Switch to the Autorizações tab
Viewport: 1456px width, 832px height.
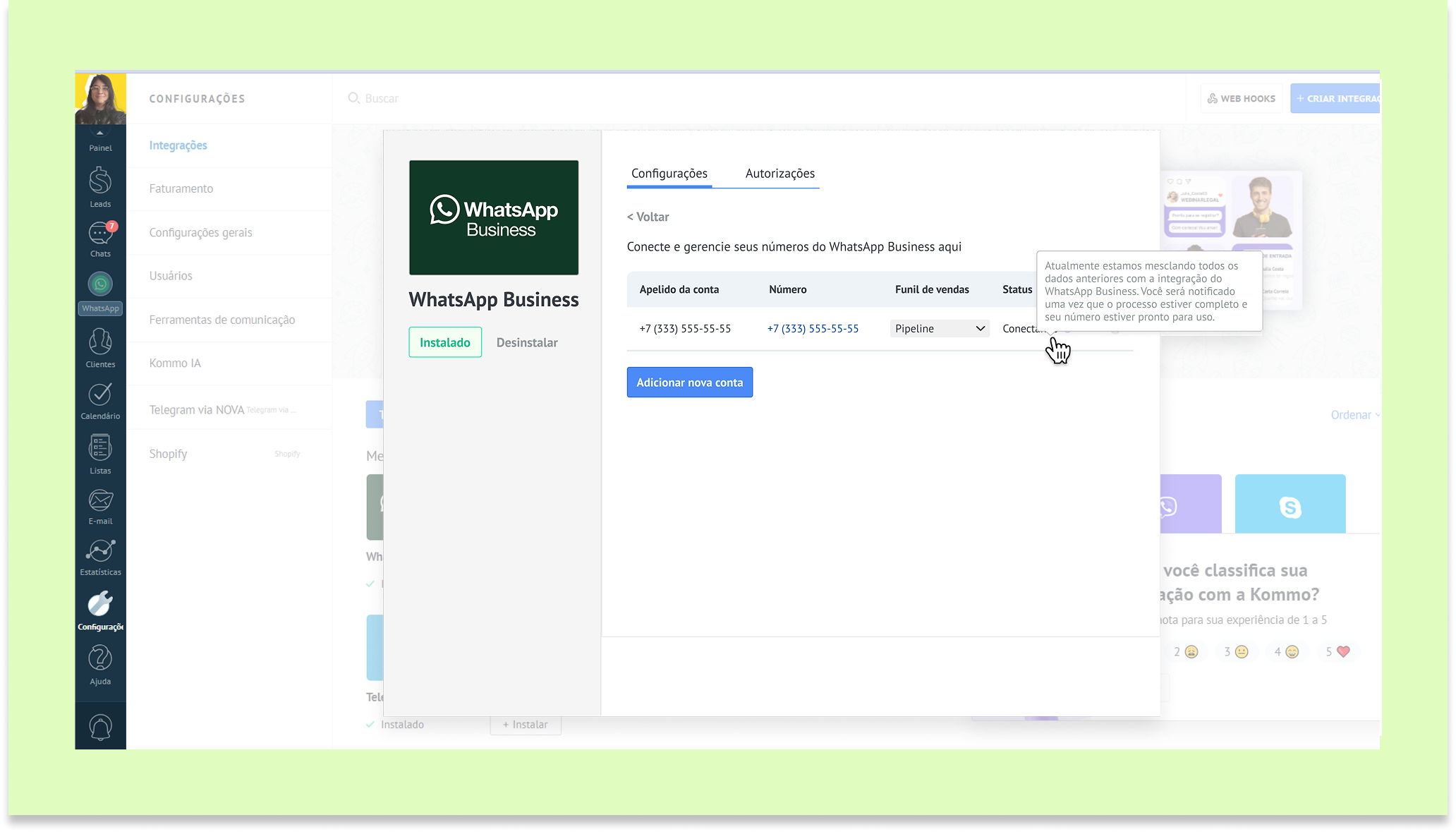tap(779, 174)
